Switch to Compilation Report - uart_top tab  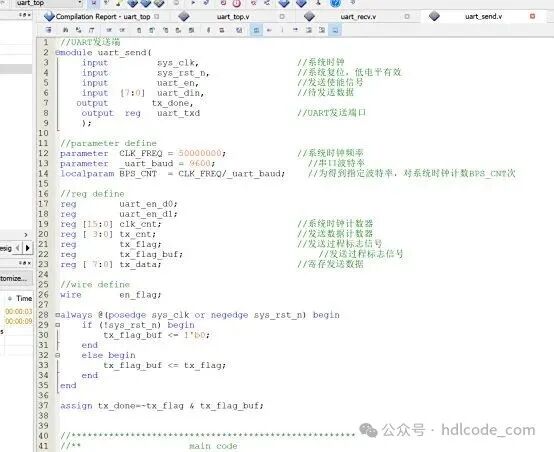(x=103, y=17)
